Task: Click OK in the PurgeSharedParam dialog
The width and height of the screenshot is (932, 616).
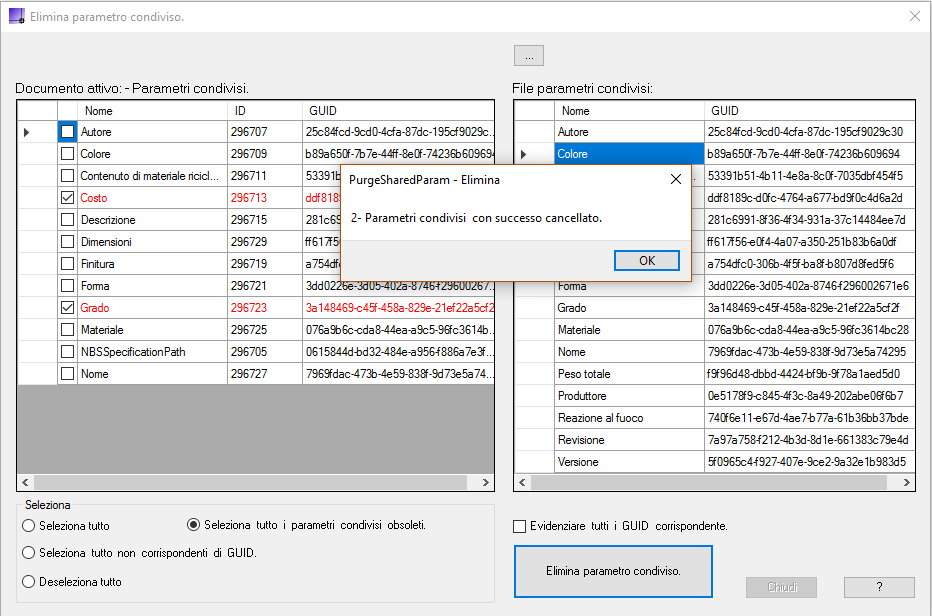Action: (x=647, y=260)
